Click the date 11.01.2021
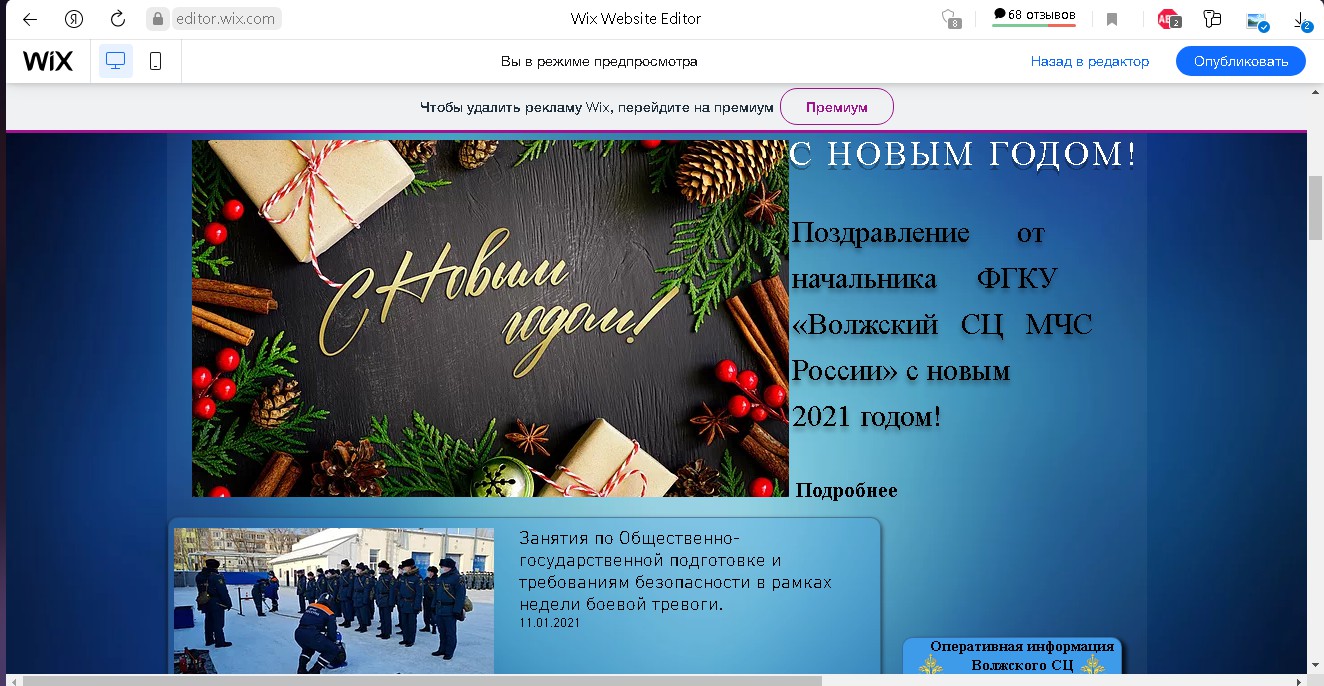 point(550,623)
